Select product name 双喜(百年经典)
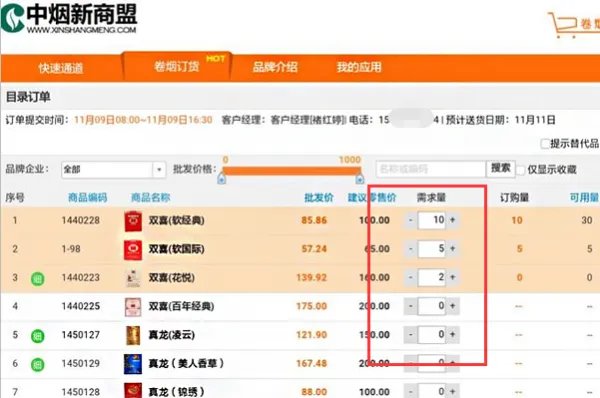The height and width of the screenshot is (398, 600). 181,307
